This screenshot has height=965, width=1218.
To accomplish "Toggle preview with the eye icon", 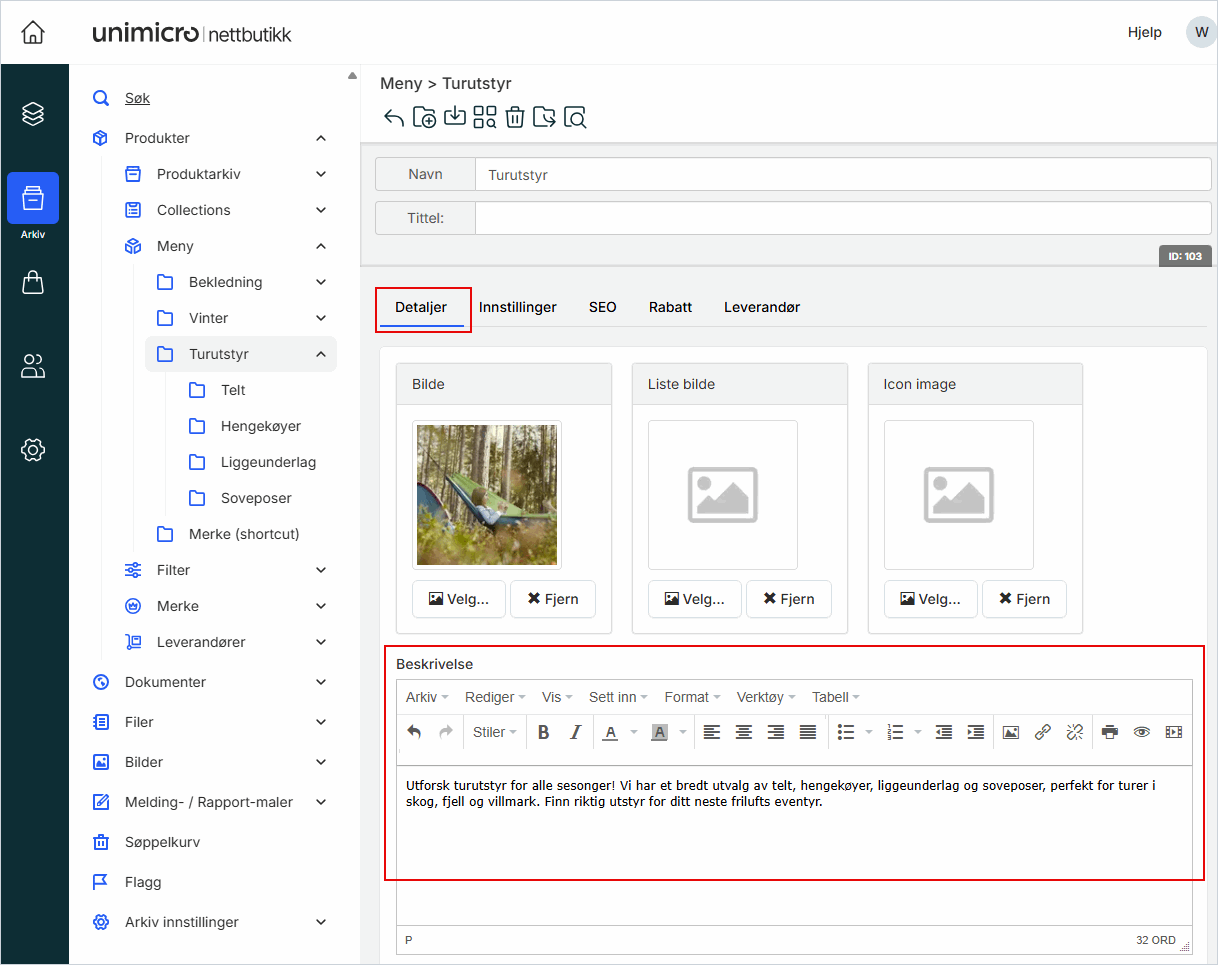I will coord(1141,732).
